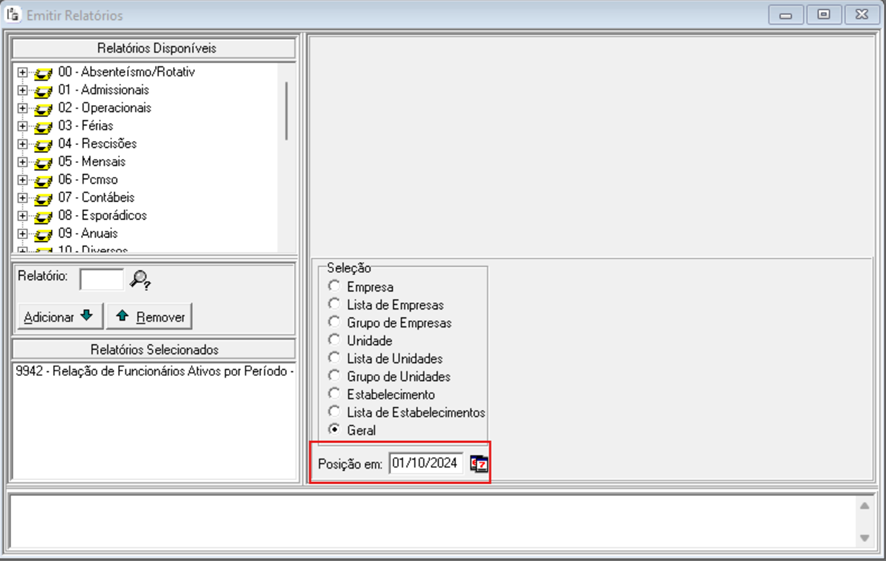886x561 pixels.
Task: Click the magnifier search icon beside Relatório
Action: tap(140, 279)
